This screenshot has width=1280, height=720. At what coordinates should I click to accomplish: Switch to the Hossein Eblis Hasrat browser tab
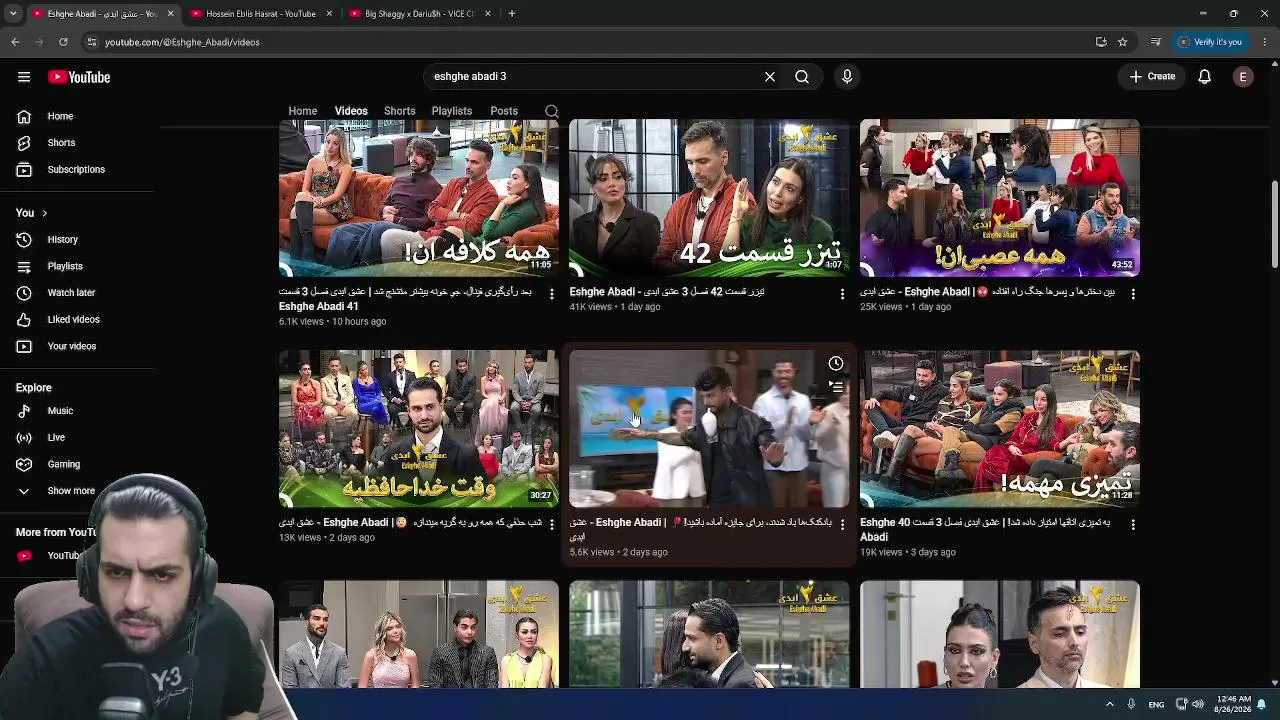(x=261, y=14)
